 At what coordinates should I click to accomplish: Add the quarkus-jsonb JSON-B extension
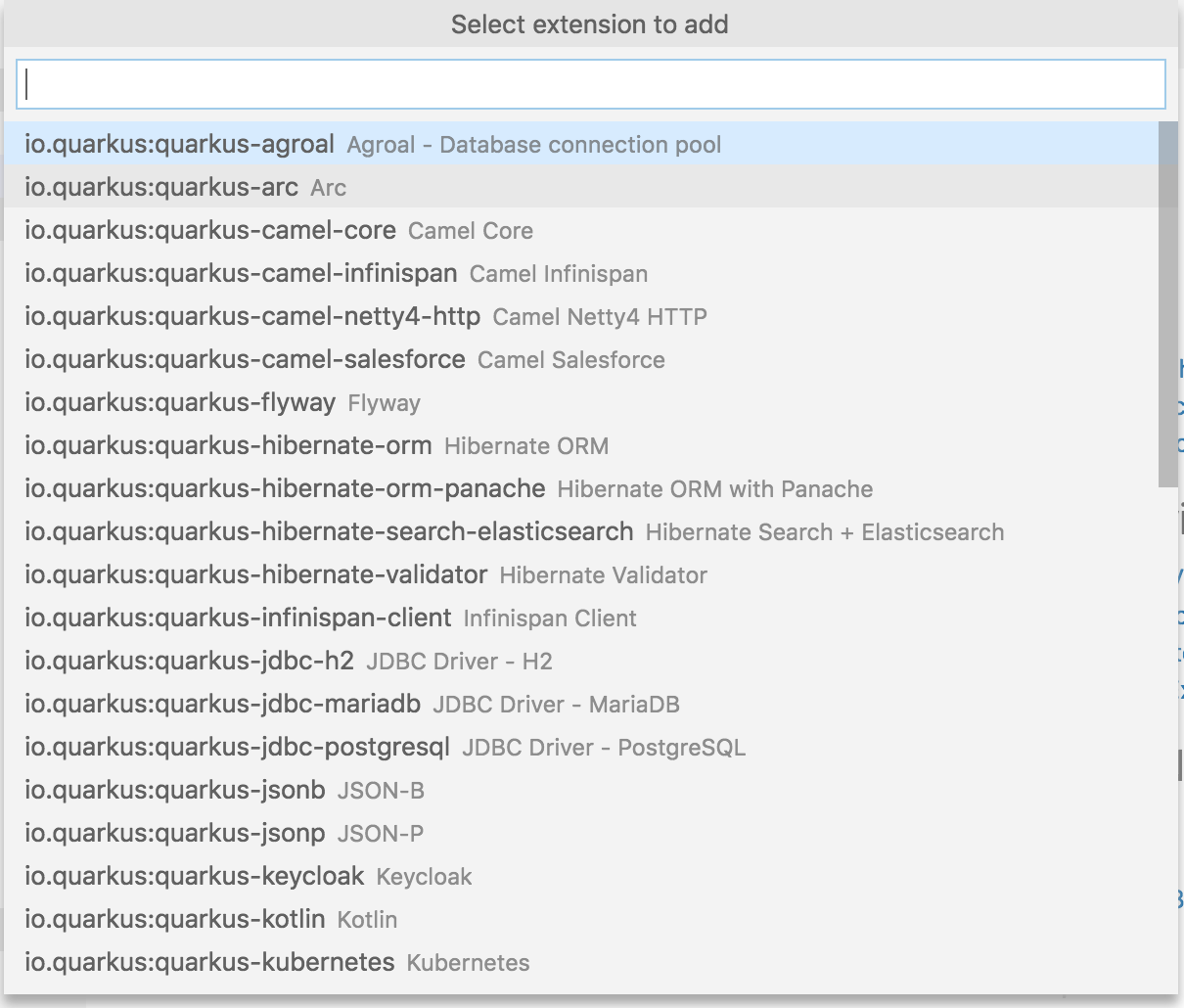581,790
